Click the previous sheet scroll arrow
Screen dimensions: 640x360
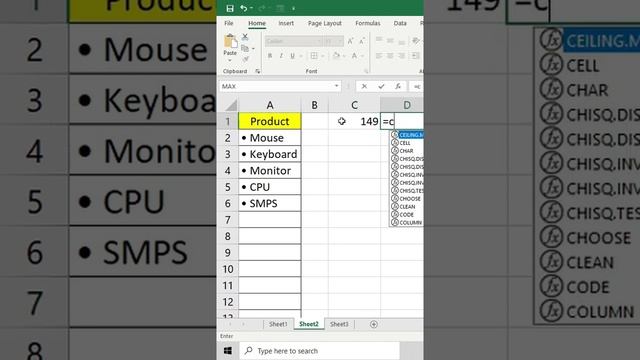[231, 324]
